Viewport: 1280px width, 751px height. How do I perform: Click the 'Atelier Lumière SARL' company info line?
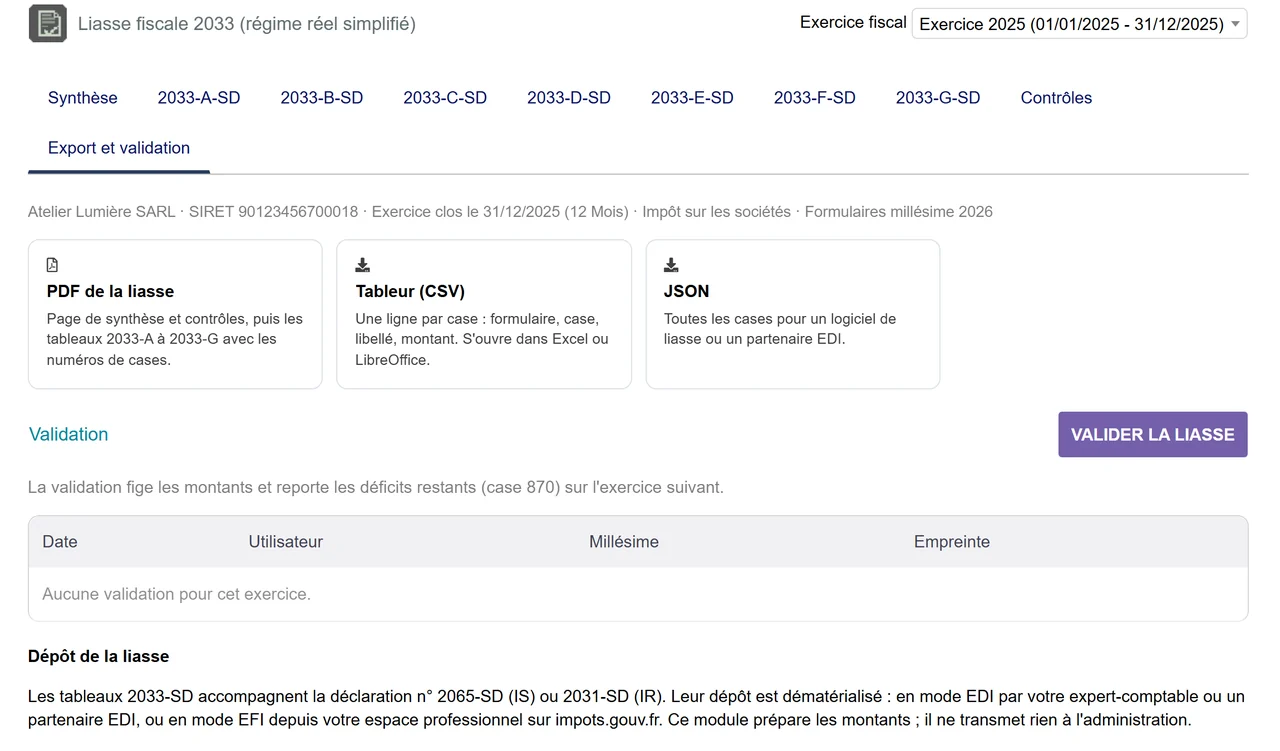[510, 212]
